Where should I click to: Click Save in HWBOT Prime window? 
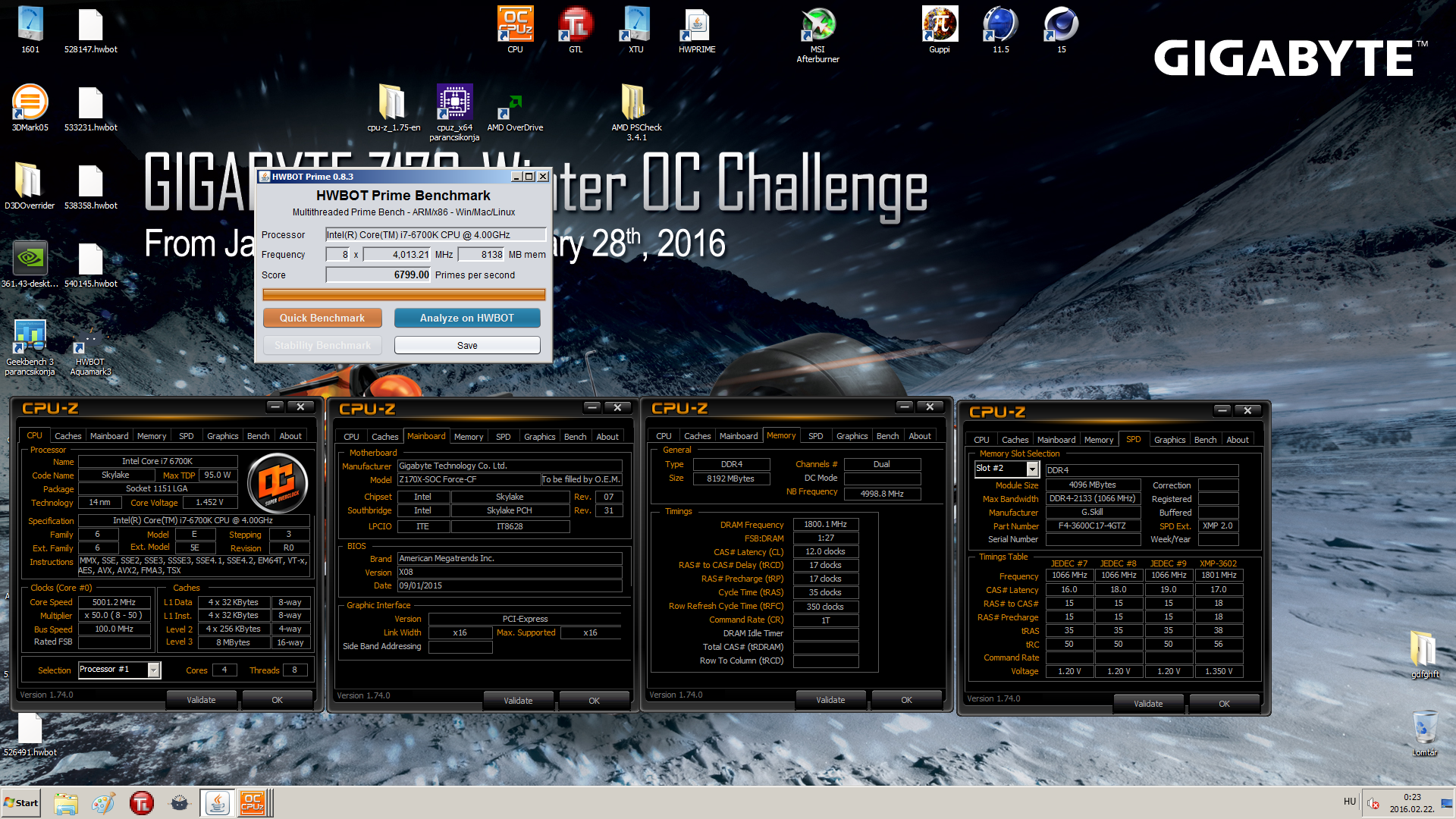(467, 345)
